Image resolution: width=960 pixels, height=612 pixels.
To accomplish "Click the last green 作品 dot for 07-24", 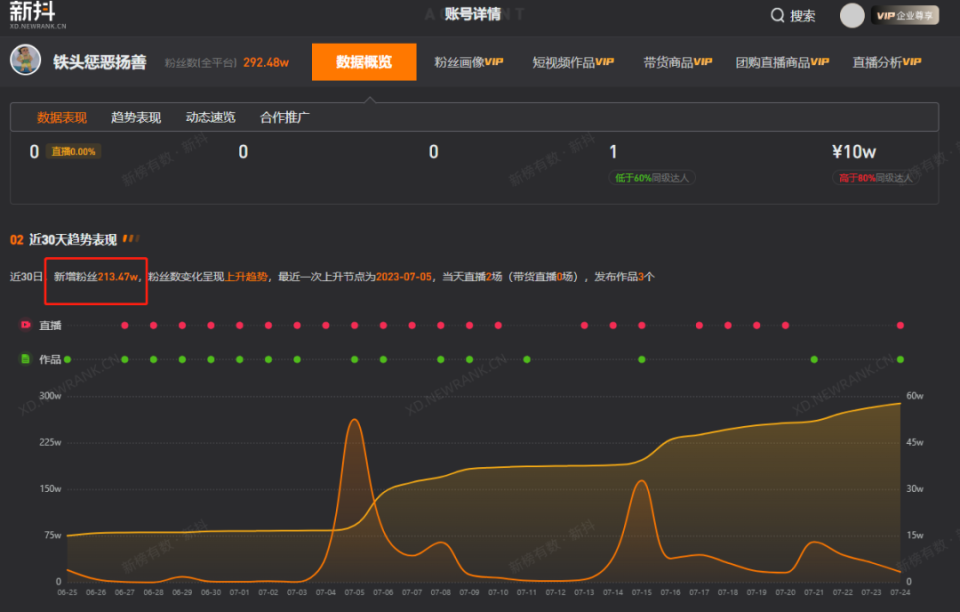I will click(x=900, y=360).
